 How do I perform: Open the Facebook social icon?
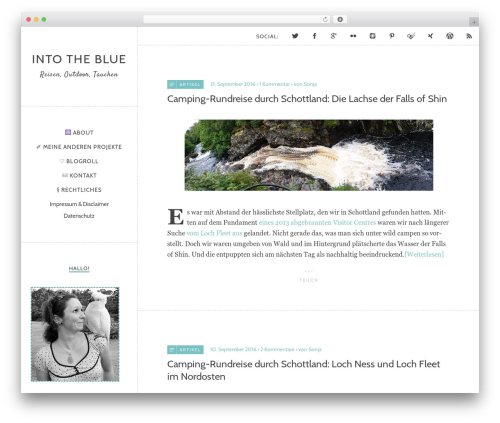[x=314, y=36]
